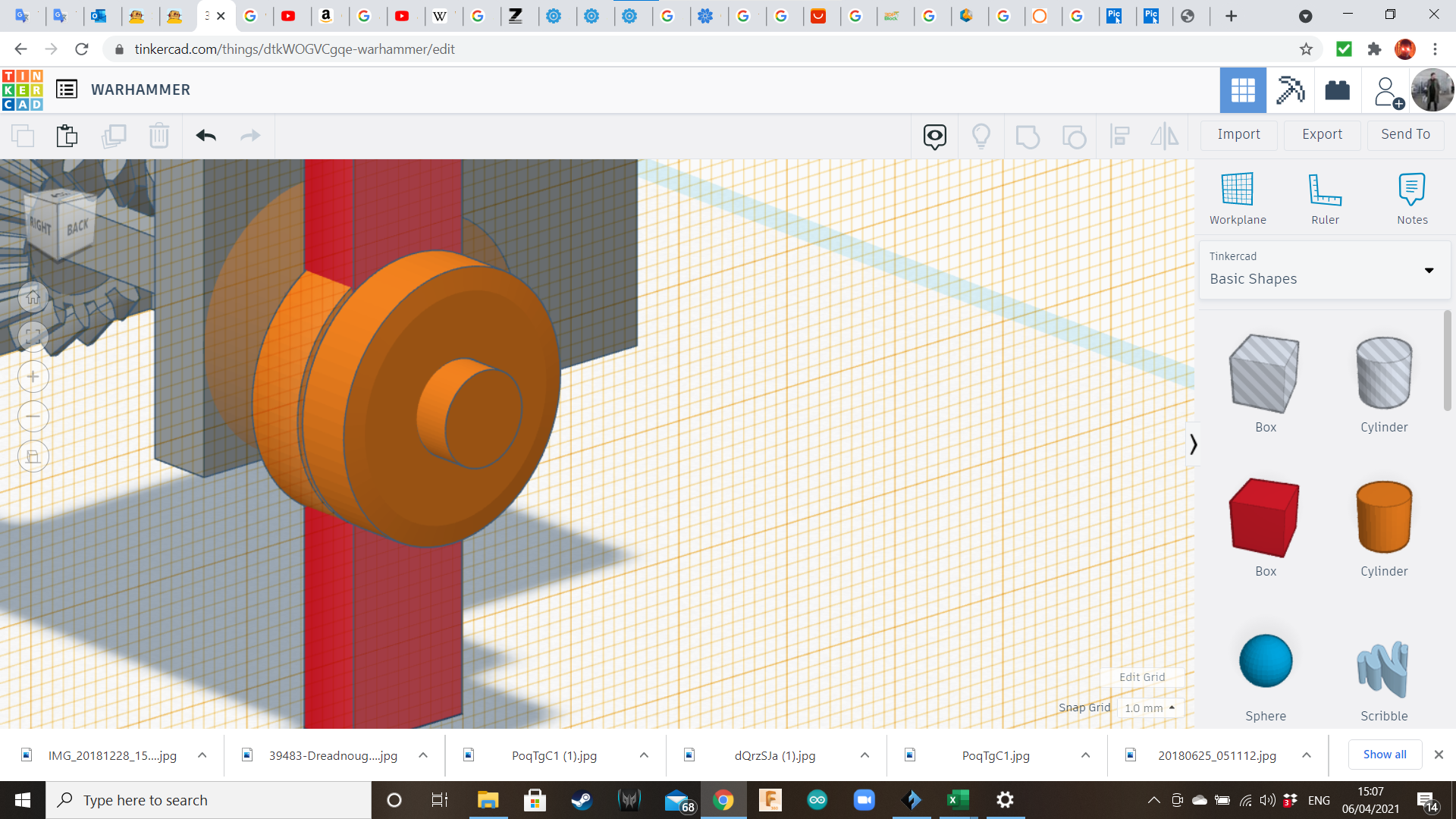Image resolution: width=1456 pixels, height=819 pixels.
Task: Click the undo arrow icon
Action: tap(206, 136)
